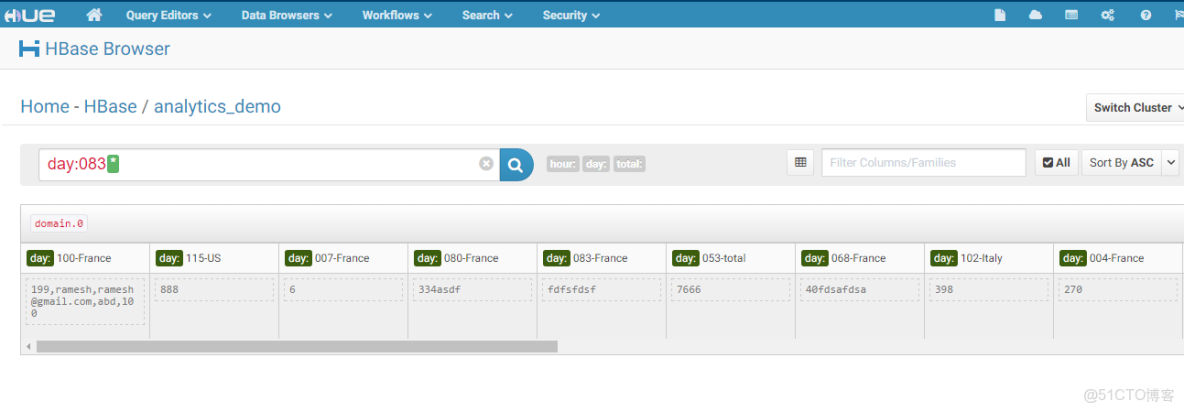Toggle the All checkbox
This screenshot has width=1184, height=412.
coord(1056,162)
